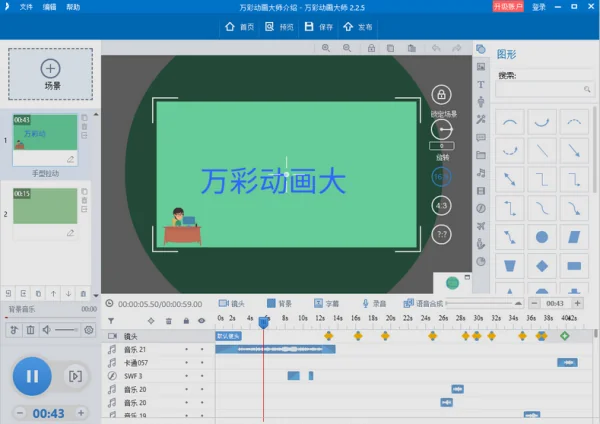Click the green diamond keyframe on camera track
The height and width of the screenshot is (424, 600).
[565, 336]
